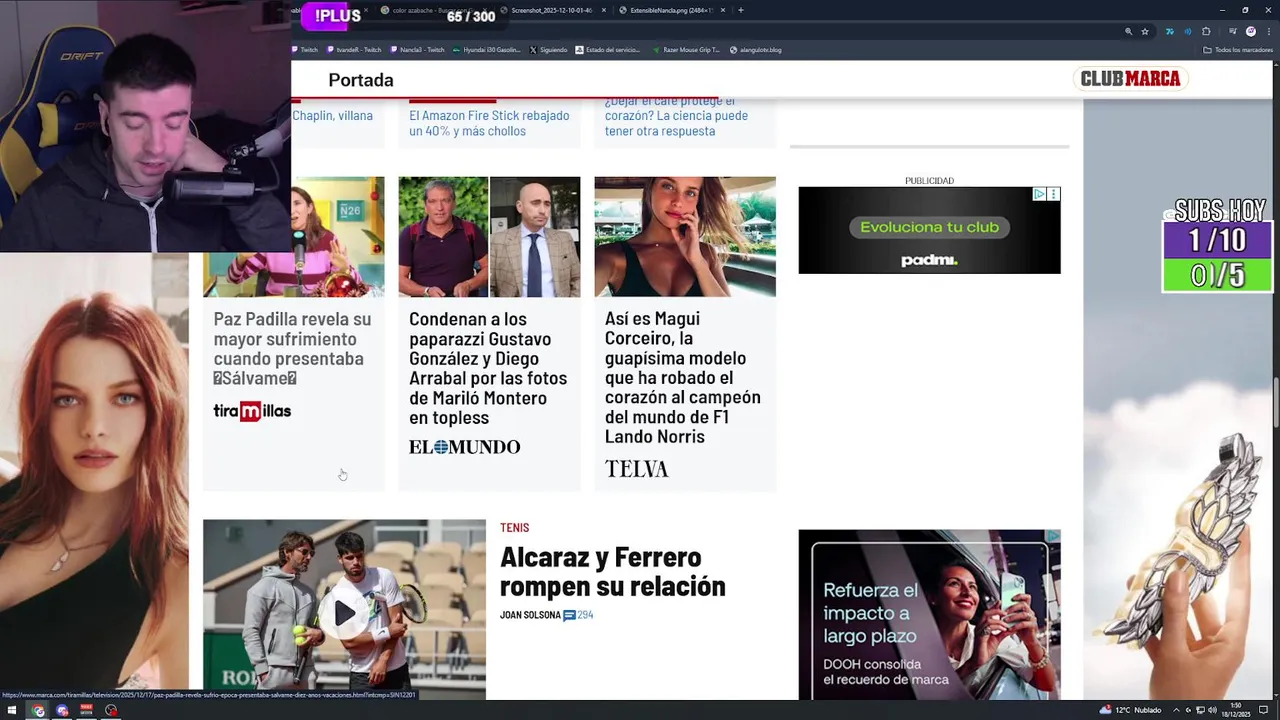Click the TELVA logo
1280x720 pixels.
click(636, 468)
